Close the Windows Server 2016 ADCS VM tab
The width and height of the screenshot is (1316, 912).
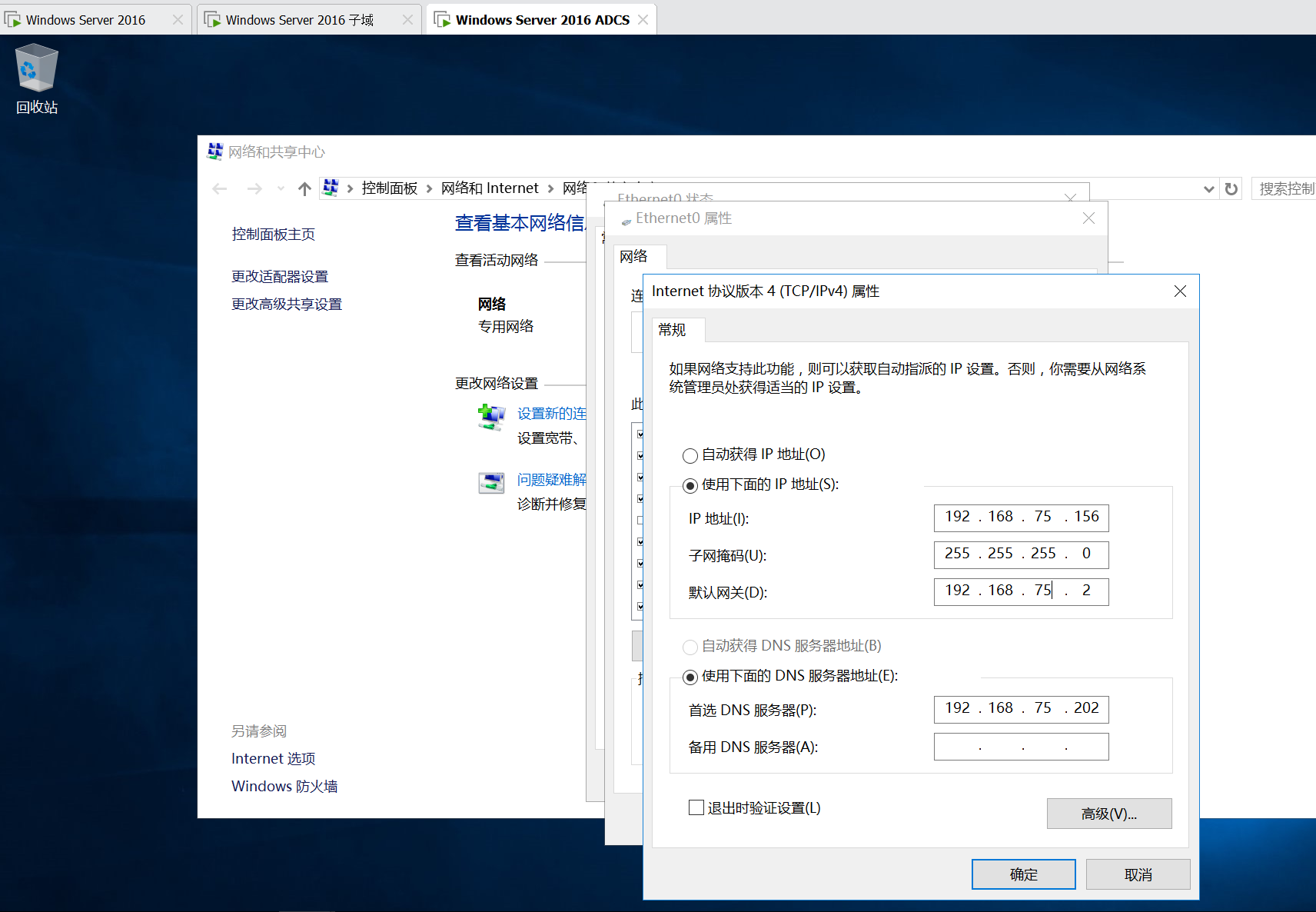(x=643, y=20)
